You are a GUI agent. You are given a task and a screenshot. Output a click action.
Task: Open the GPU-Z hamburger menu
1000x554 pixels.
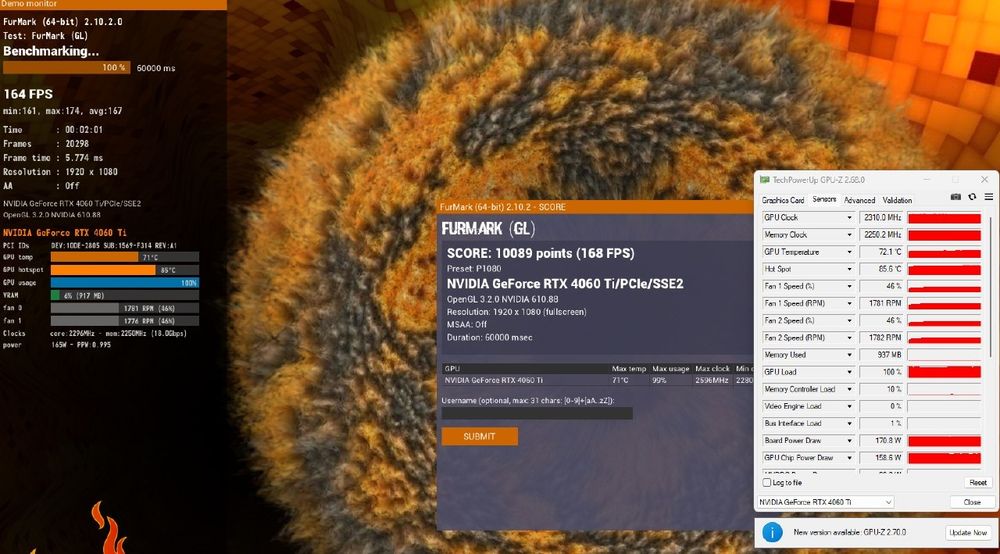(x=989, y=197)
